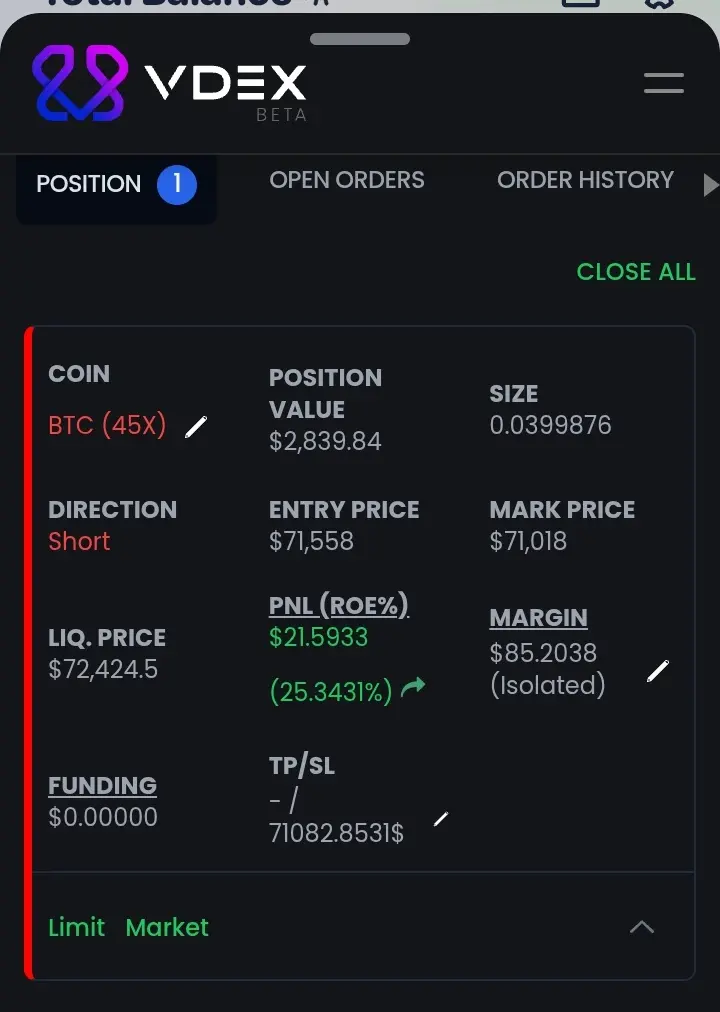Switch to Order History tab
This screenshot has width=720, height=1012.
pyautogui.click(x=585, y=180)
